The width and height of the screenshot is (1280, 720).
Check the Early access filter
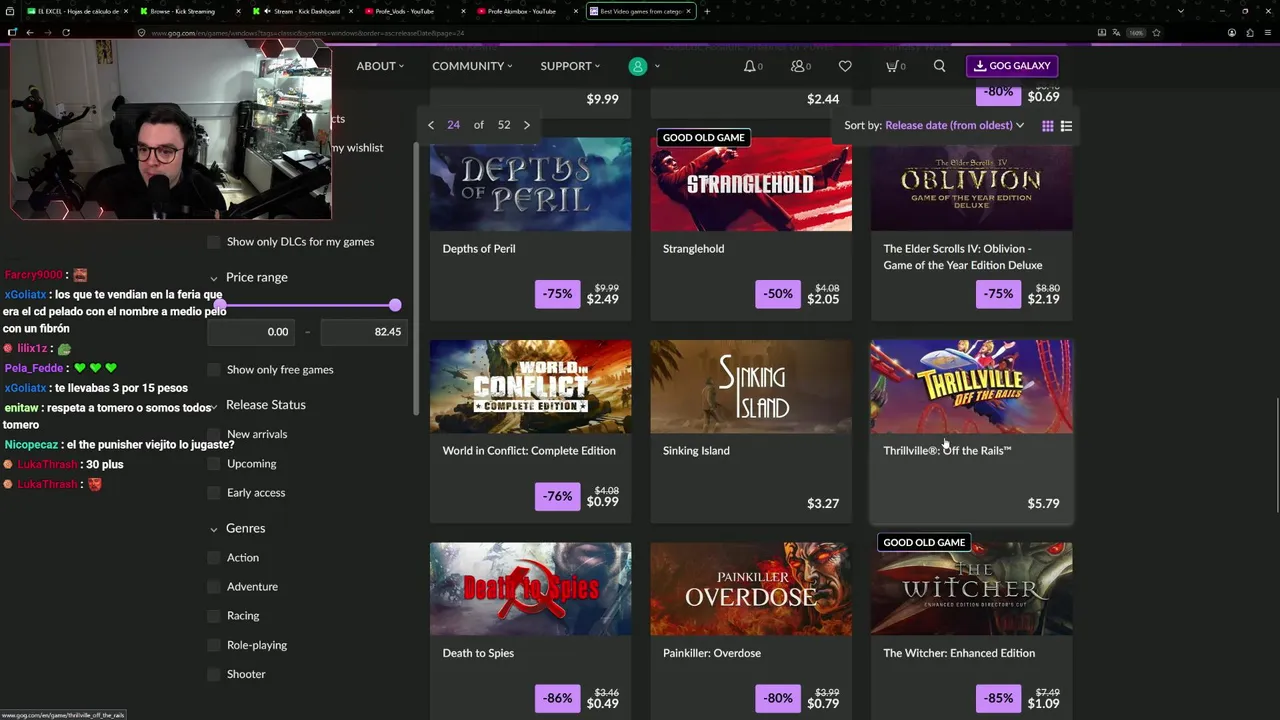coord(214,493)
